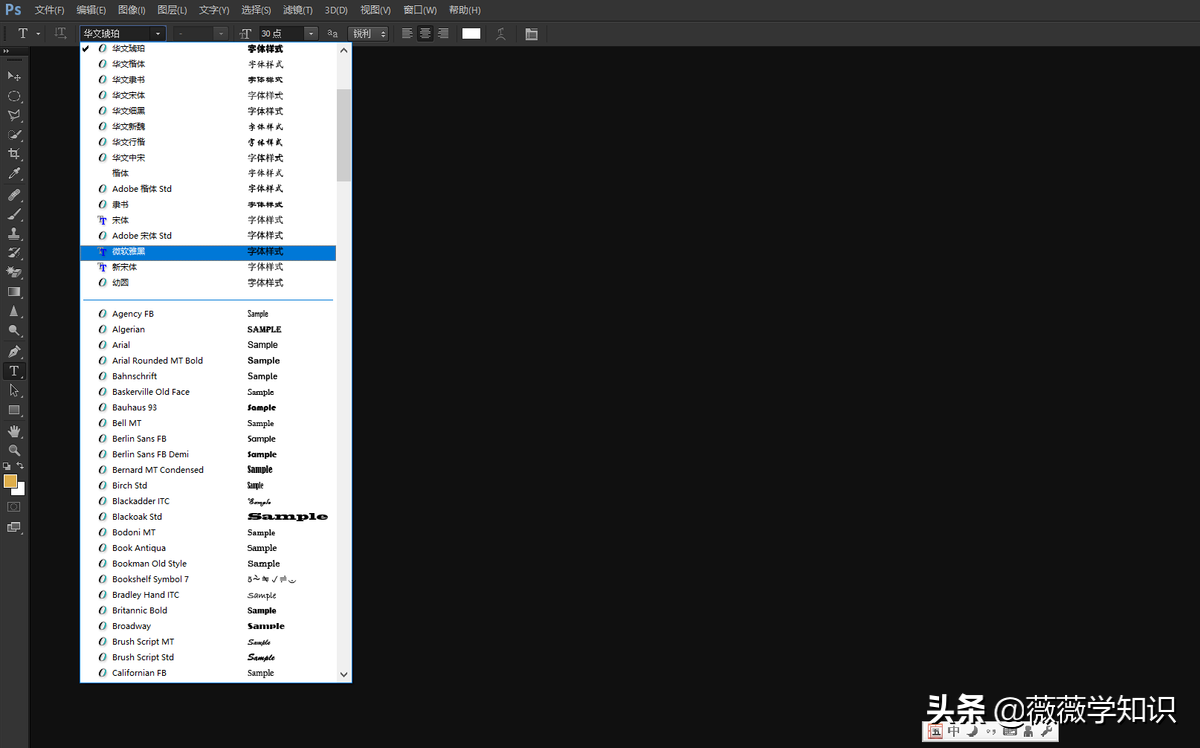Swap foreground and background colors
Viewport: 1200px width, 748px height.
tap(21, 466)
